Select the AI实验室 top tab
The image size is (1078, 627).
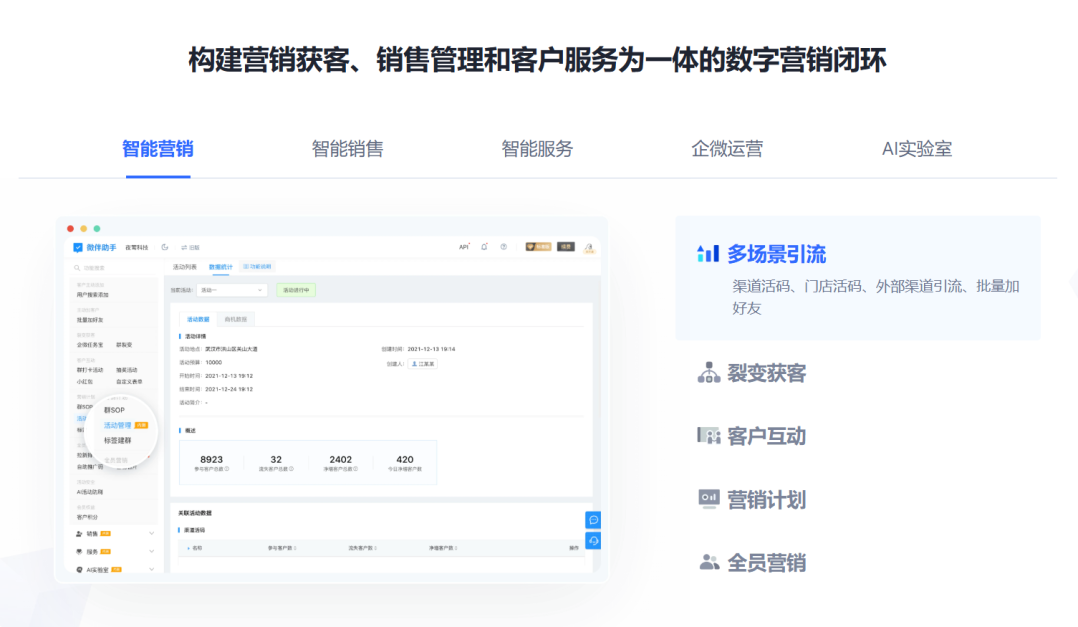pos(916,149)
